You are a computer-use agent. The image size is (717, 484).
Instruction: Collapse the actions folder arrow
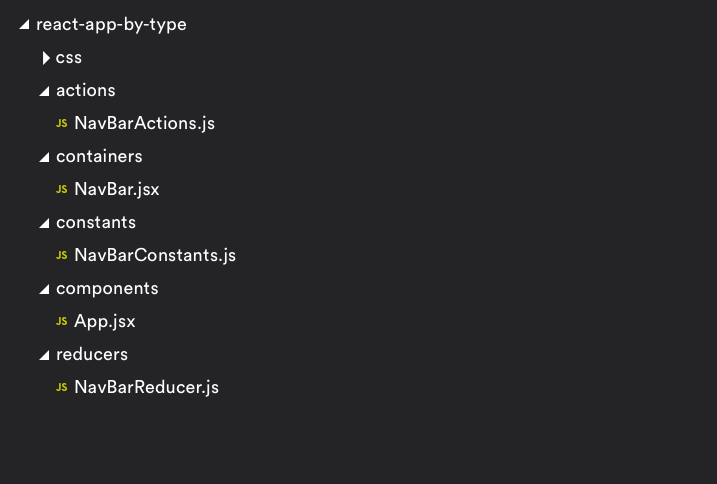click(44, 91)
